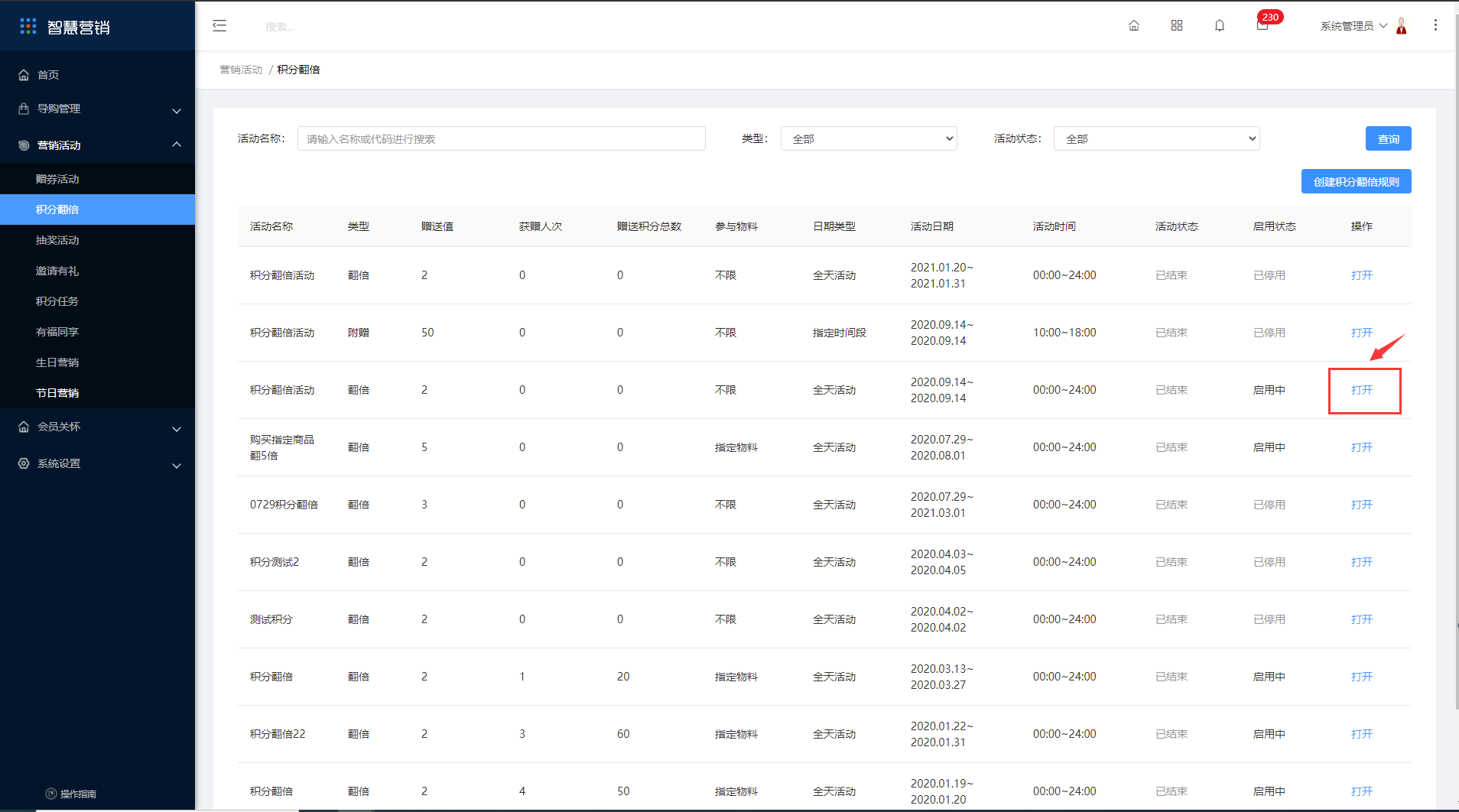Click the 活动名称 column header
This screenshot has height=812, width=1459.
271,226
